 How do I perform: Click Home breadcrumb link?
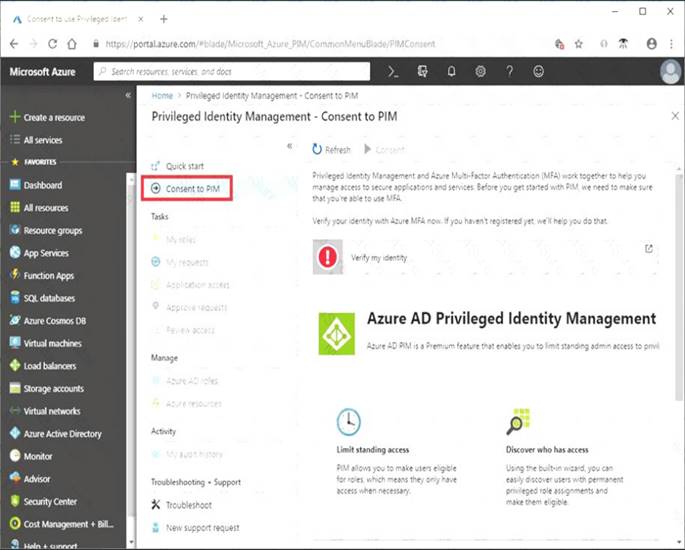coord(162,95)
